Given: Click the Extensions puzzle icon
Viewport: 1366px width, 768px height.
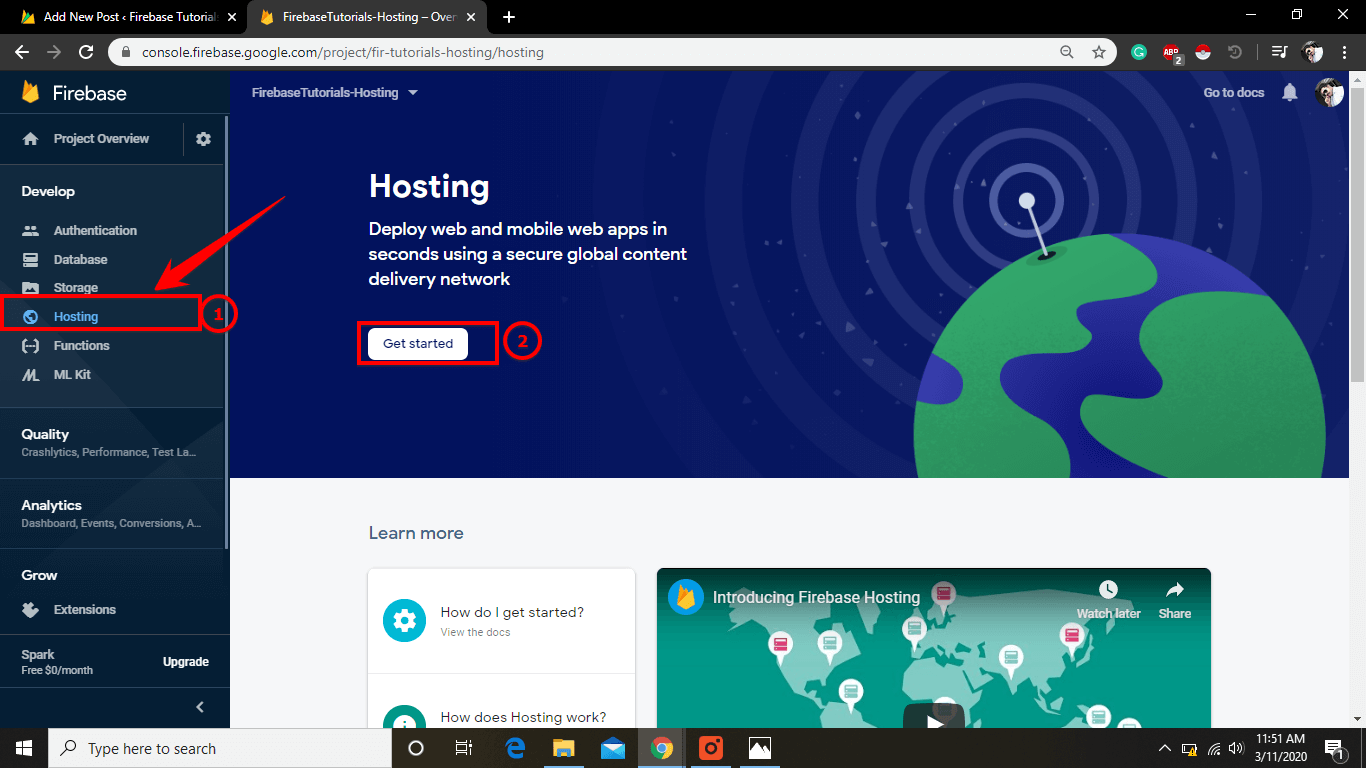Looking at the screenshot, I should tap(31, 610).
